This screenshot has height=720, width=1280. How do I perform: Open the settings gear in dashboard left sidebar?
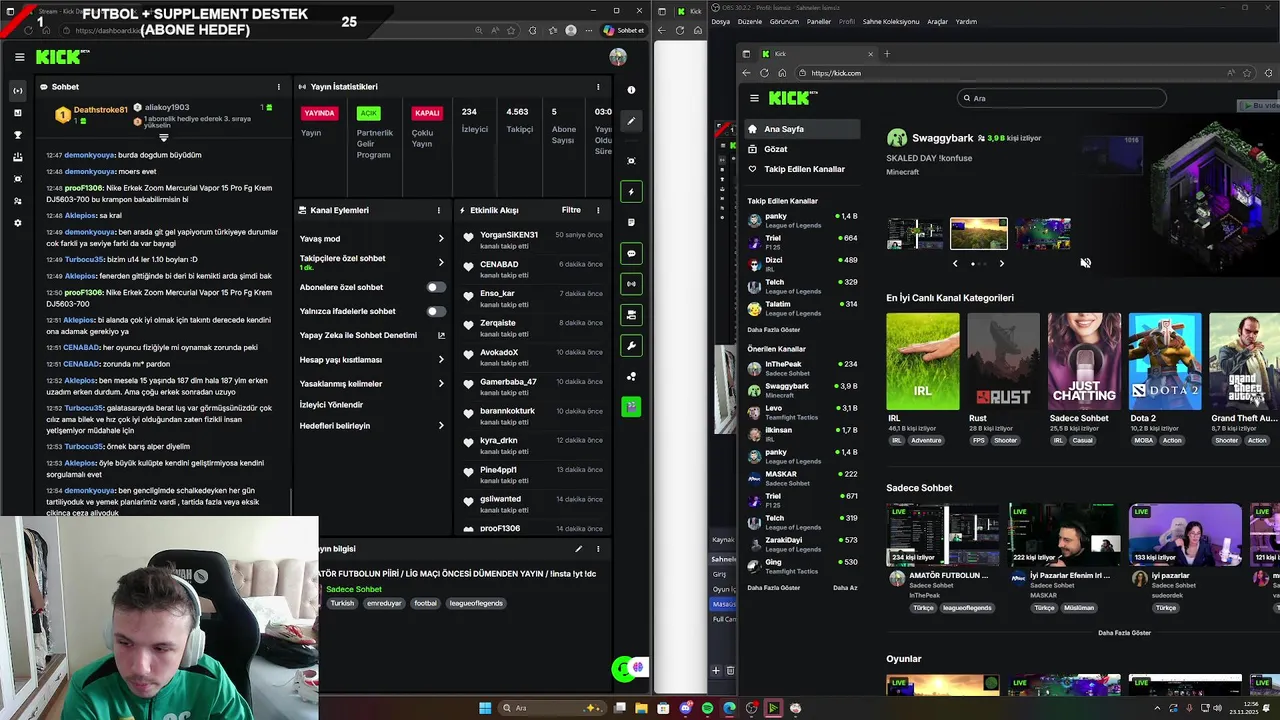(x=18, y=223)
